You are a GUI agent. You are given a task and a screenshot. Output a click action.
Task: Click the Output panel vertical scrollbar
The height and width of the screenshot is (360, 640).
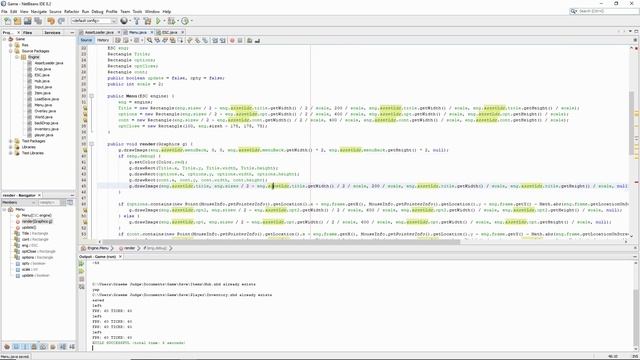click(x=636, y=305)
